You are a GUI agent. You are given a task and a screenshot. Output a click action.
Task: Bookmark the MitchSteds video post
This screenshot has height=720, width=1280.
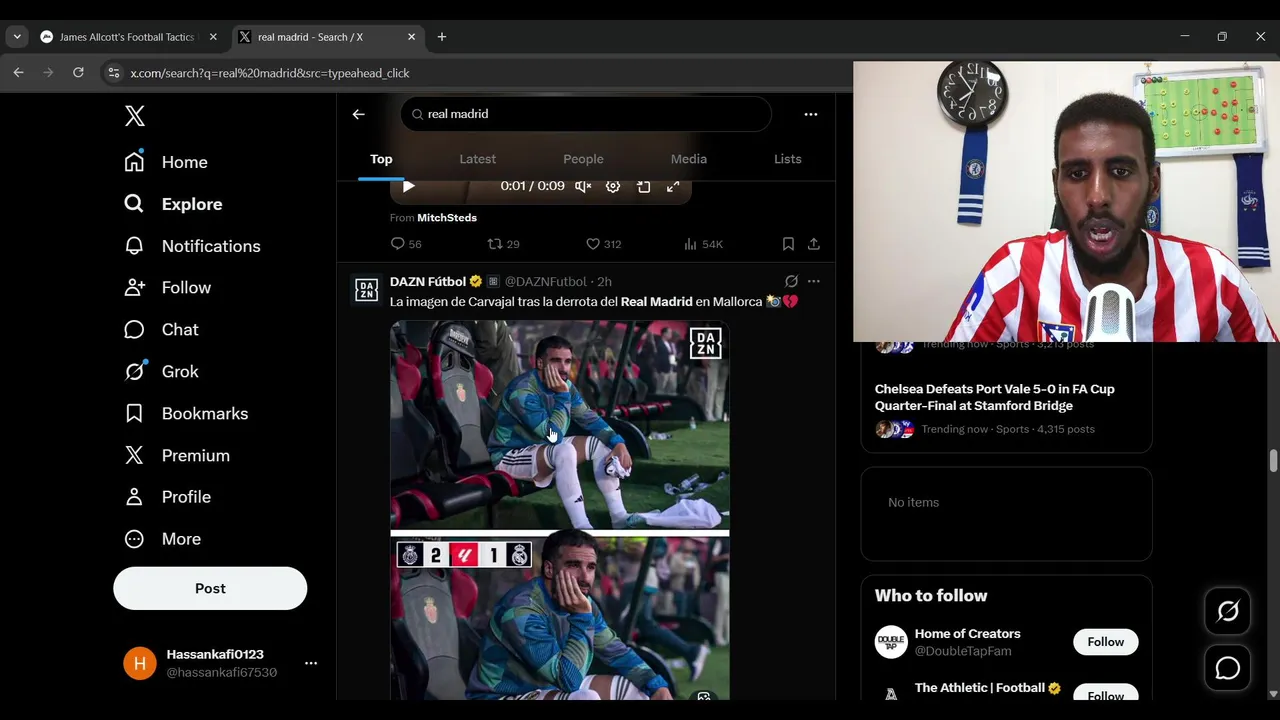(x=788, y=244)
